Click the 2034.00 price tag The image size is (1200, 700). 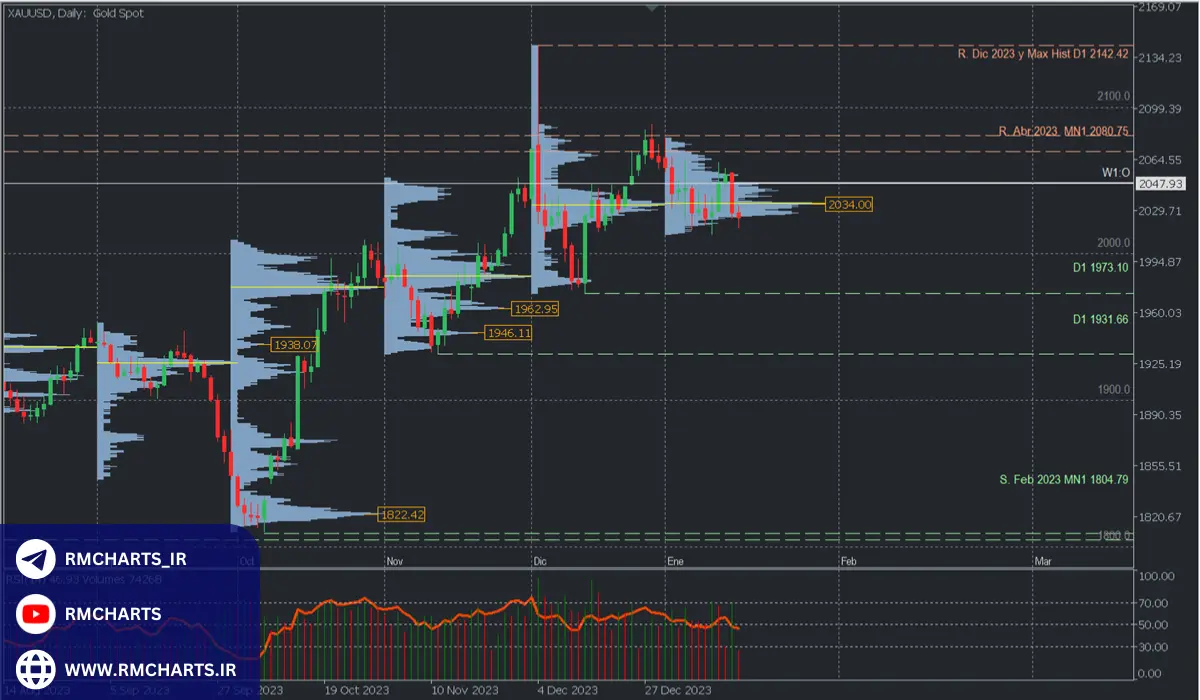coord(848,203)
